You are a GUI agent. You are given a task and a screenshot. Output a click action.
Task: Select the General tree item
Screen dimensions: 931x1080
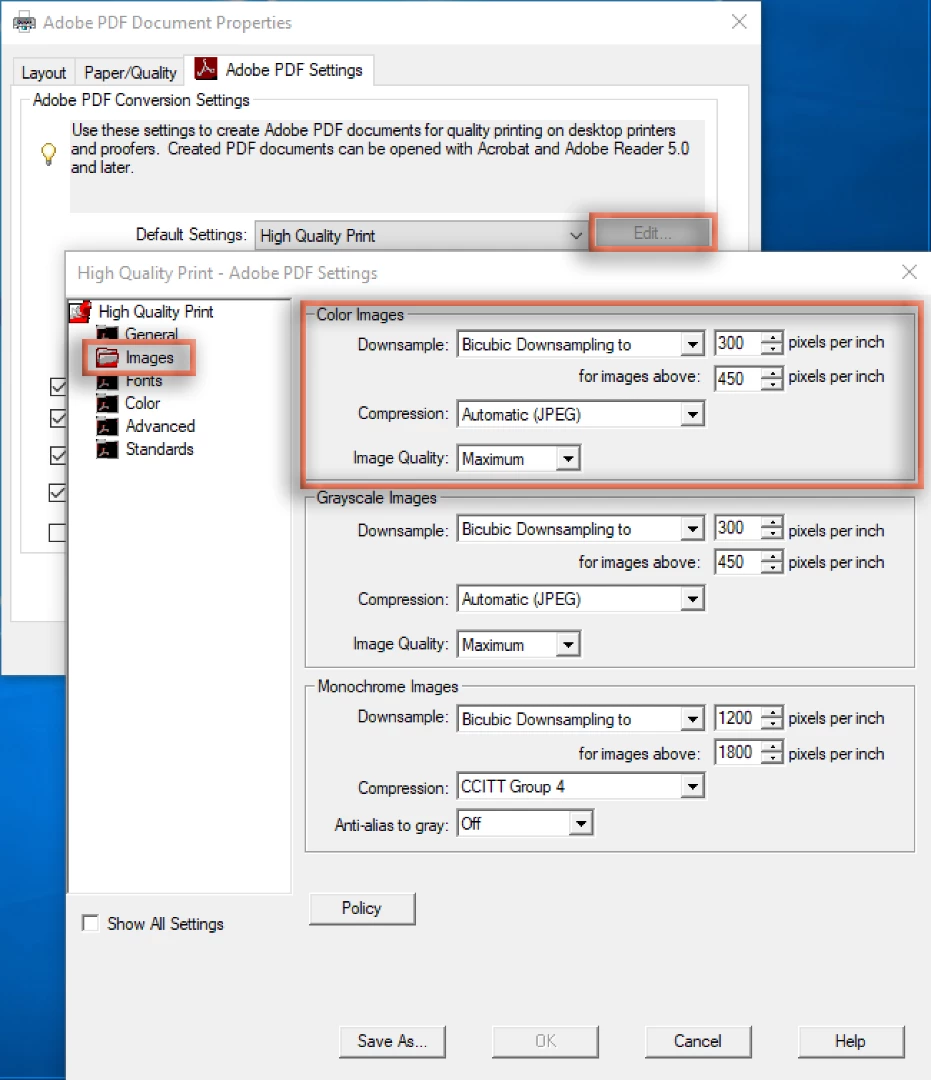click(x=151, y=335)
